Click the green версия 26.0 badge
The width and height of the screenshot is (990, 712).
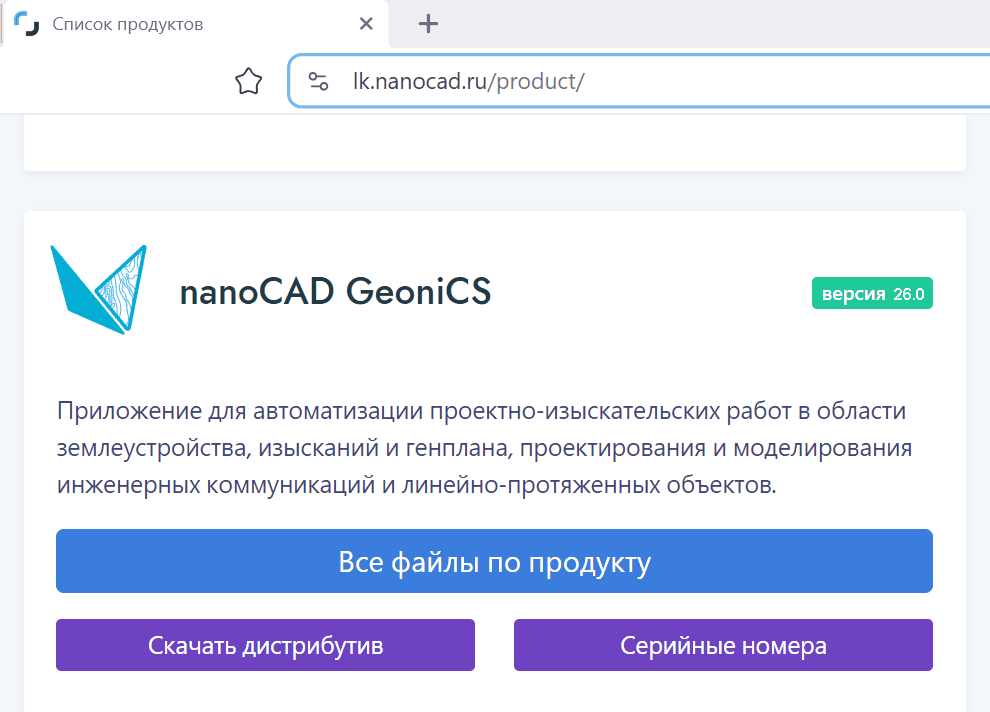tap(872, 294)
